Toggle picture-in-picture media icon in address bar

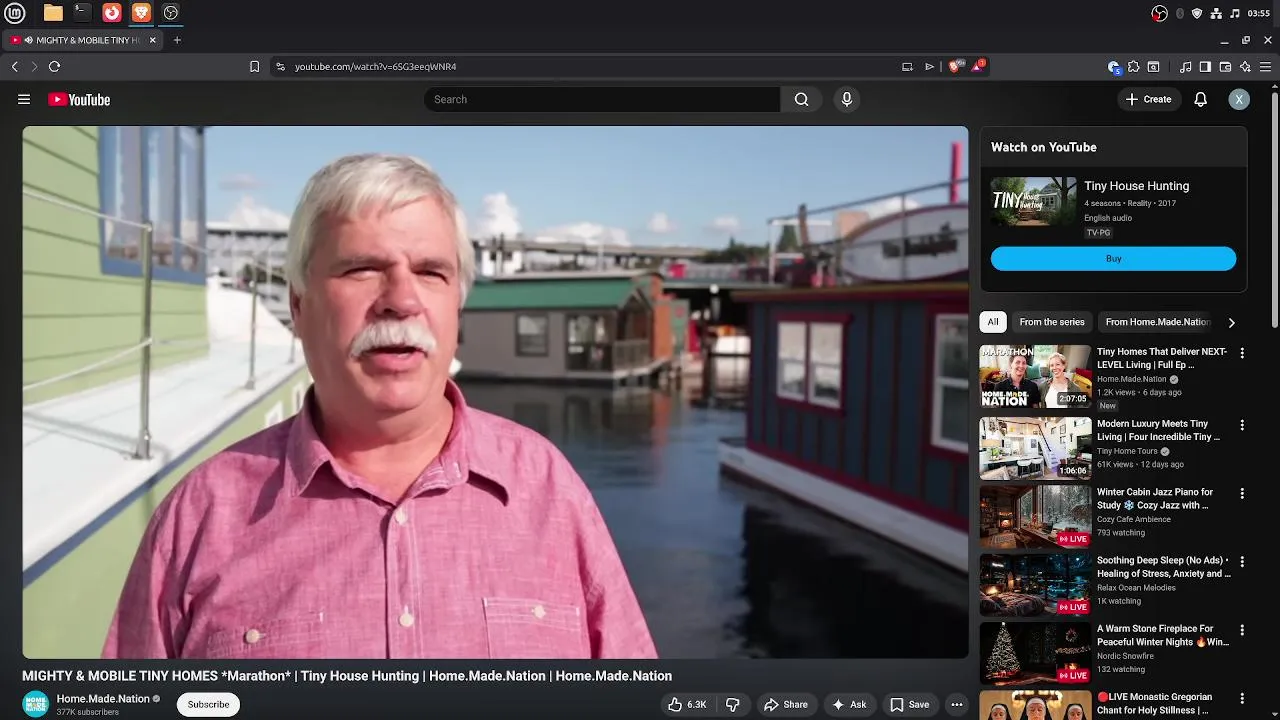tap(907, 66)
